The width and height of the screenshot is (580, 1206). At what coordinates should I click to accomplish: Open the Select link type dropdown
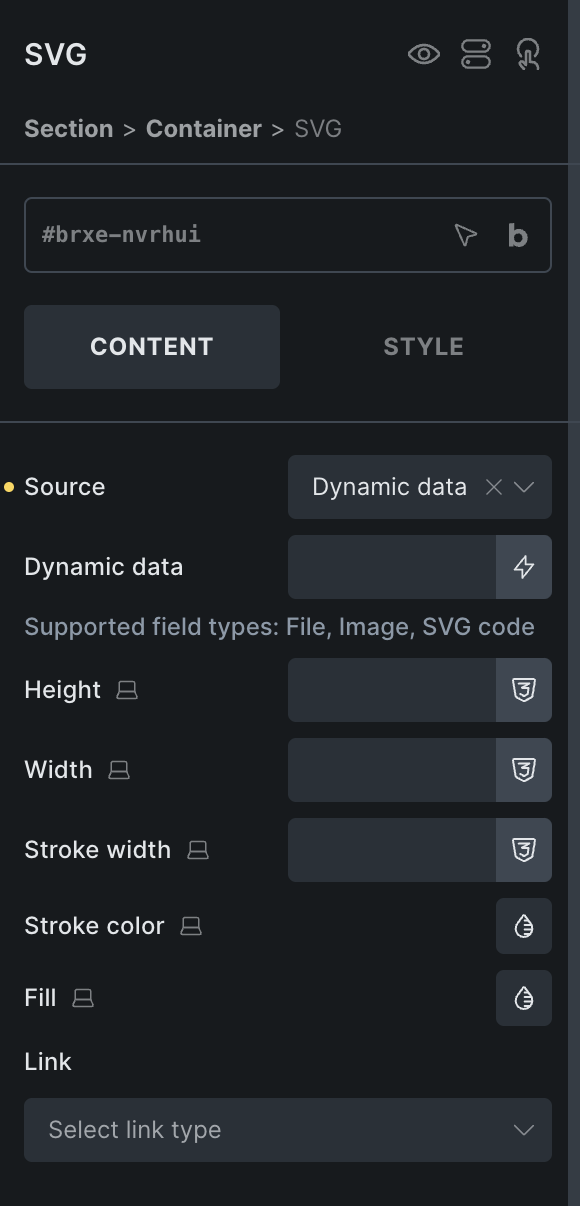tap(288, 1130)
